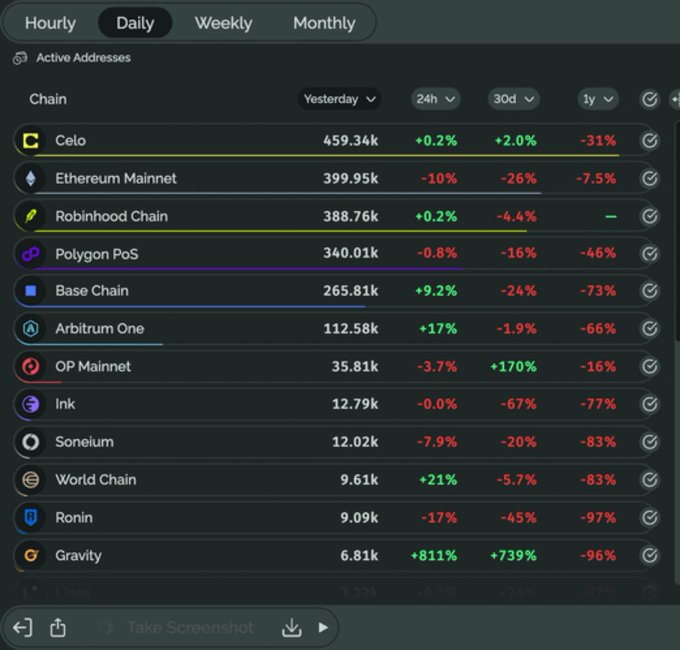This screenshot has width=680, height=650.
Task: Open the Polygon PoS chain name
Action: click(97, 254)
